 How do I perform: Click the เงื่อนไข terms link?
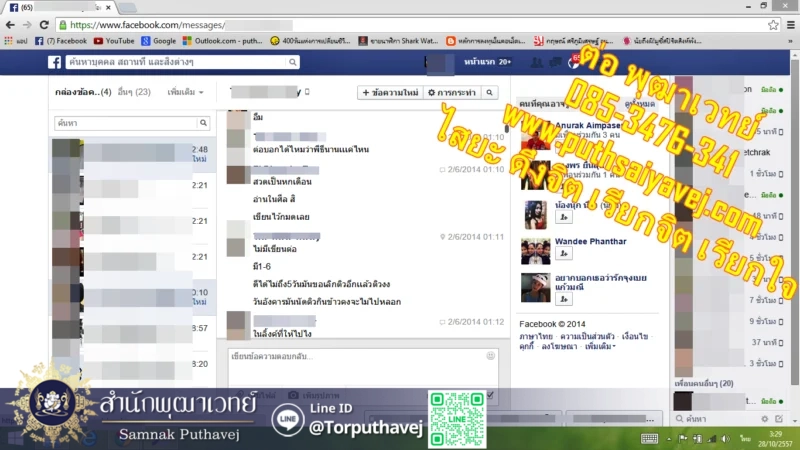pyautogui.click(x=635, y=336)
